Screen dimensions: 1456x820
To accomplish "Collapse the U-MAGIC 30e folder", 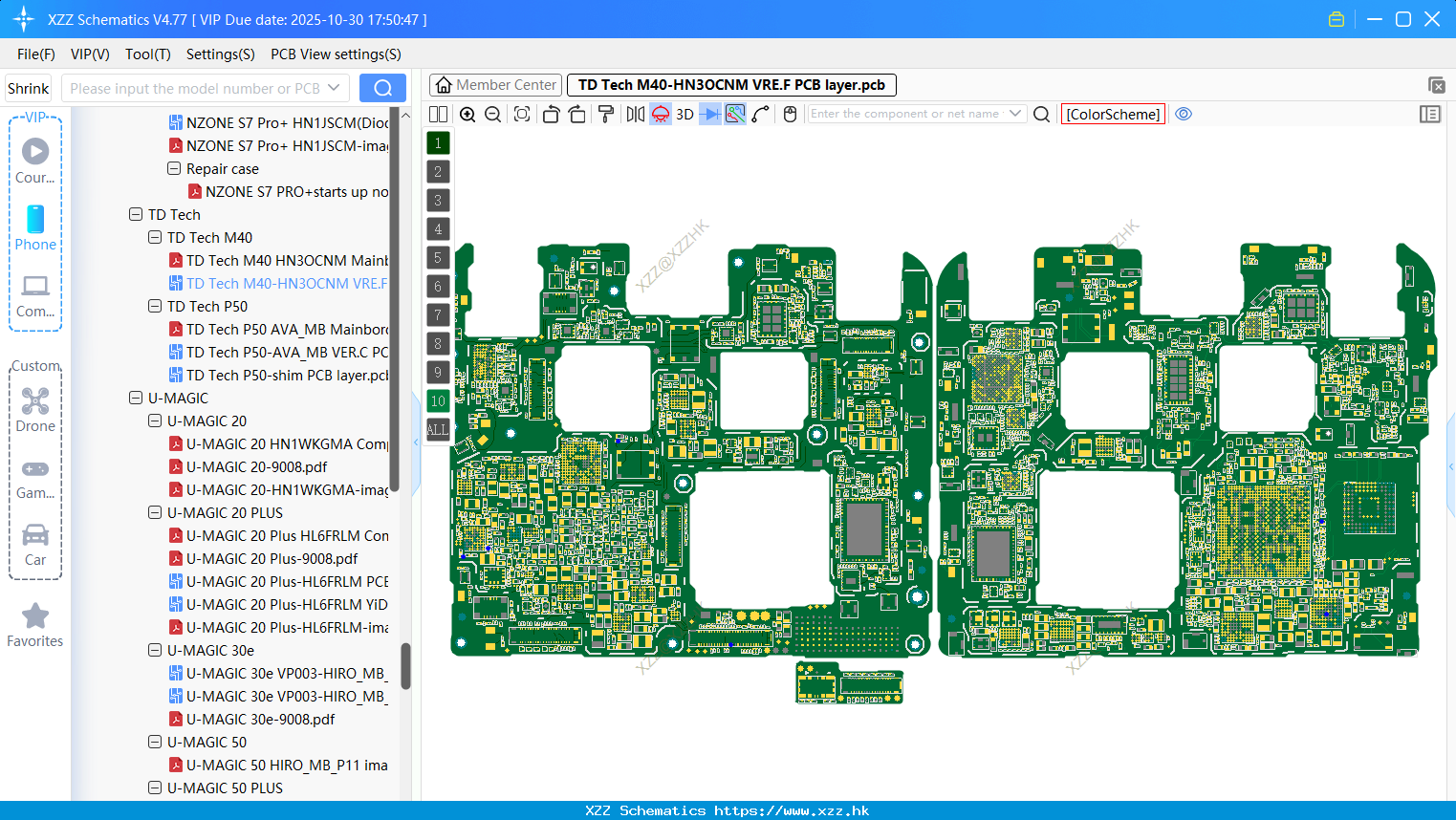I will tap(155, 650).
